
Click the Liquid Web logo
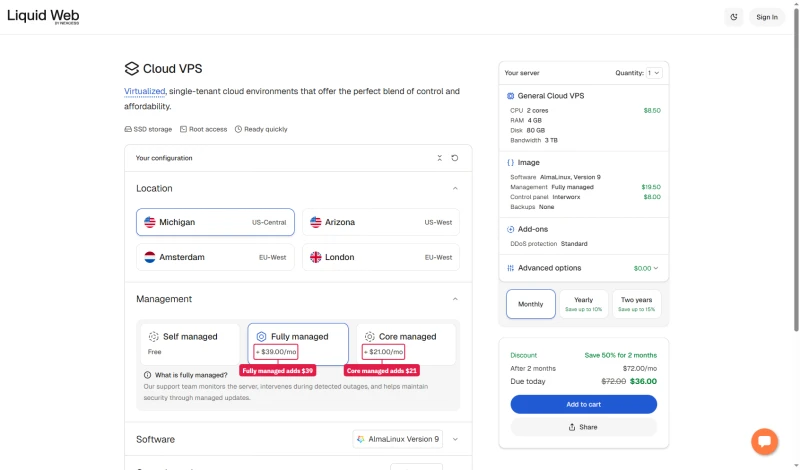pos(43,16)
